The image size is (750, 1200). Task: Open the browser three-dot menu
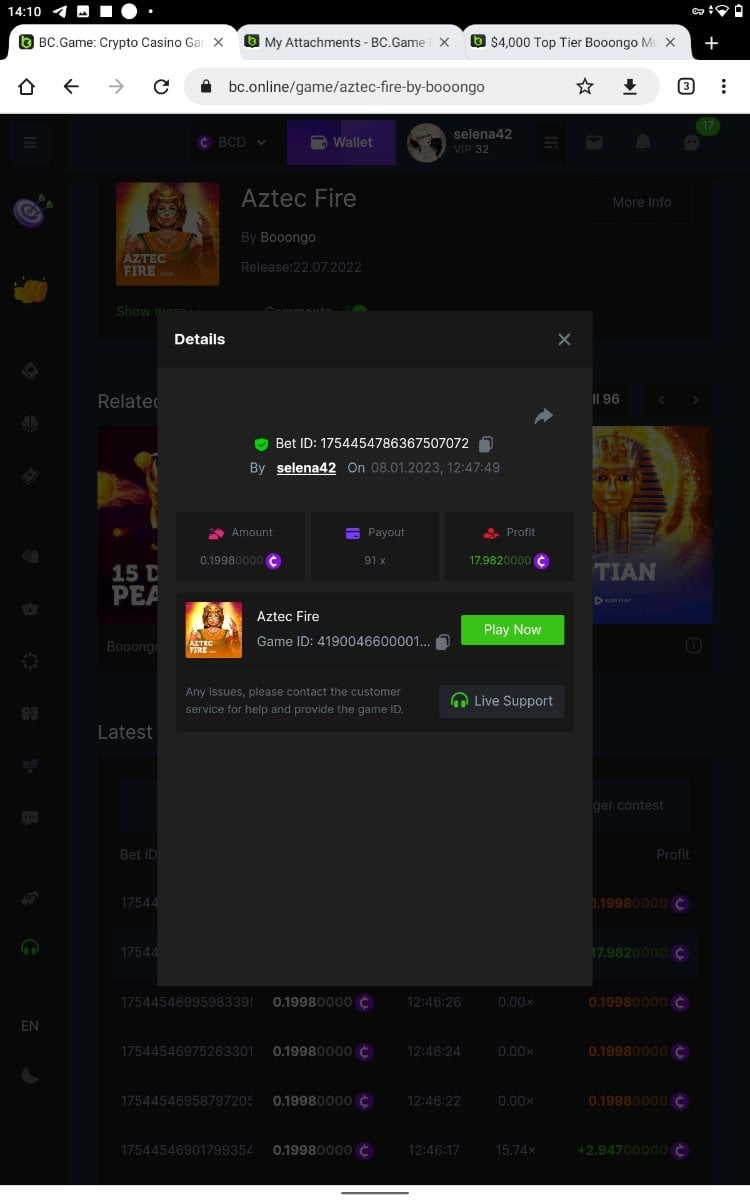tap(723, 87)
